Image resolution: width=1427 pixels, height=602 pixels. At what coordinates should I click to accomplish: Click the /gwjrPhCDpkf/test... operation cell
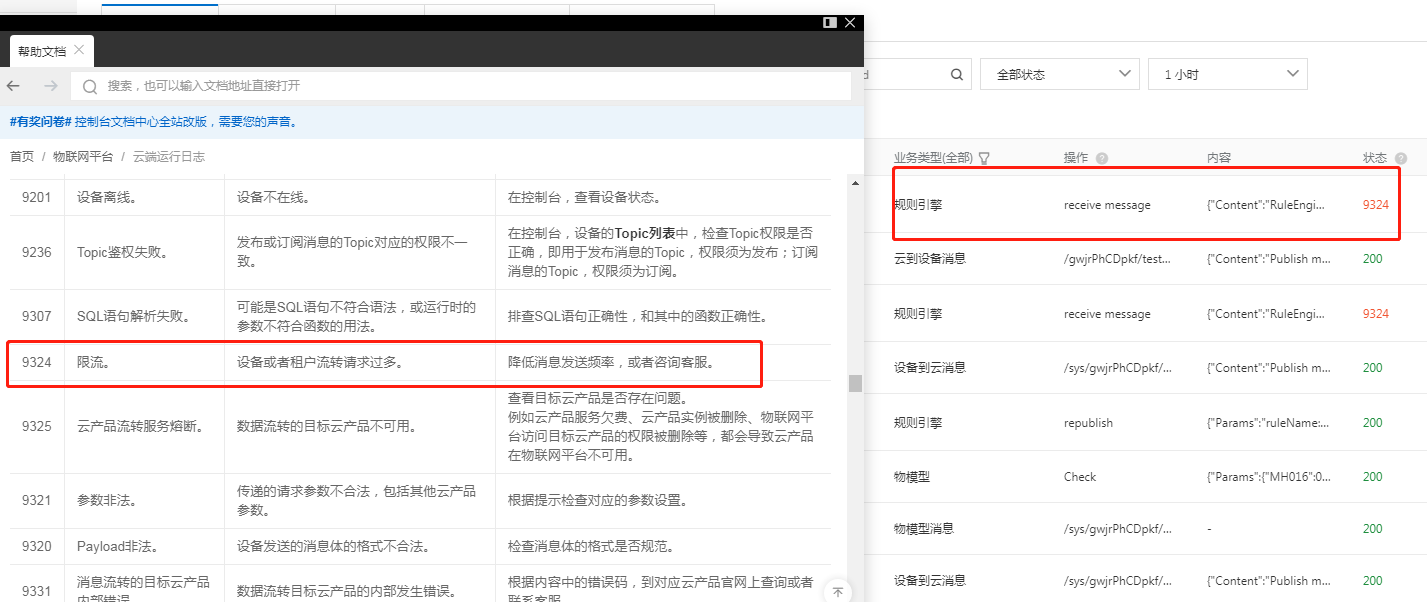pyautogui.click(x=1116, y=259)
